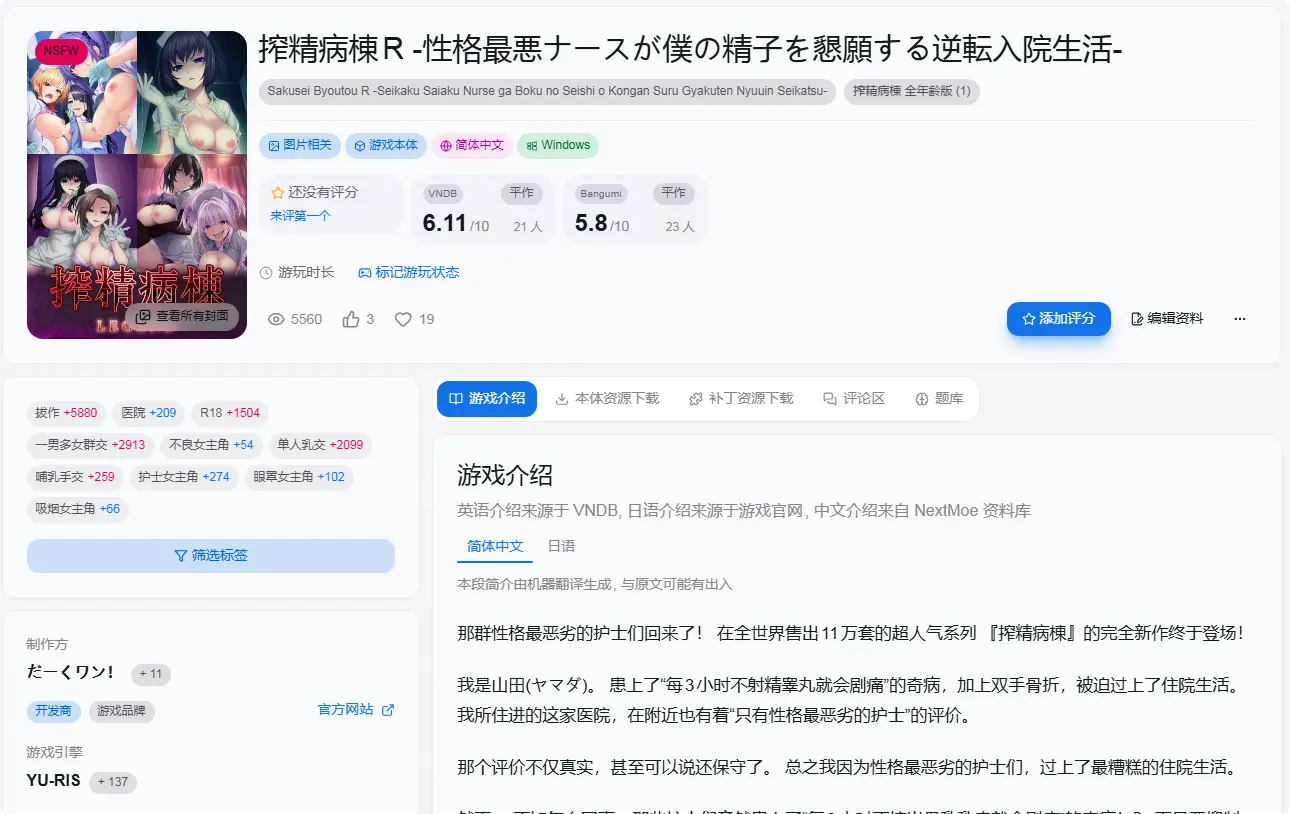Select the 简体中文 language chip
The width and height of the screenshot is (1290, 814).
(x=472, y=145)
